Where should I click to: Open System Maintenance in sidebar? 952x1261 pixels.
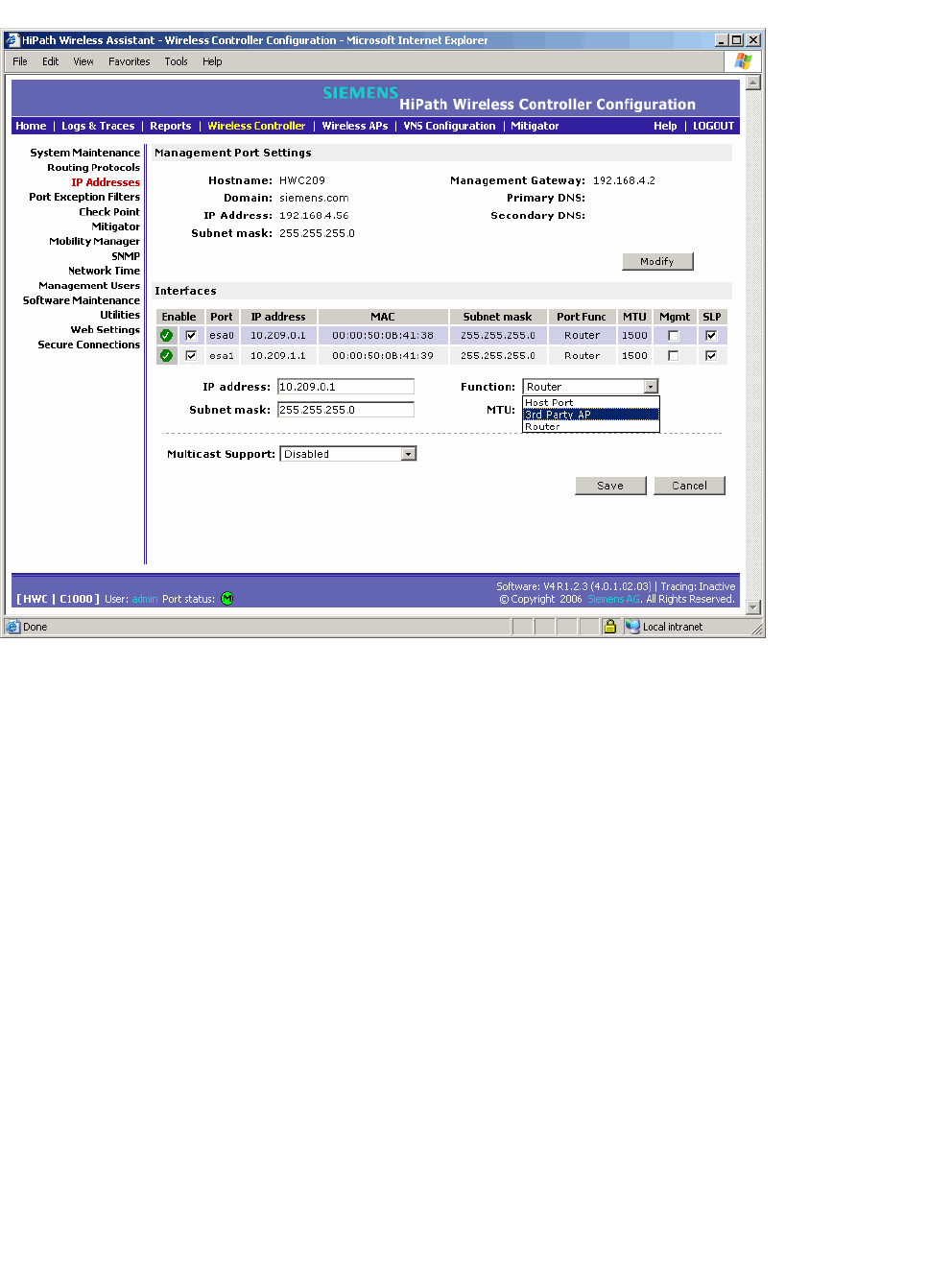click(84, 153)
